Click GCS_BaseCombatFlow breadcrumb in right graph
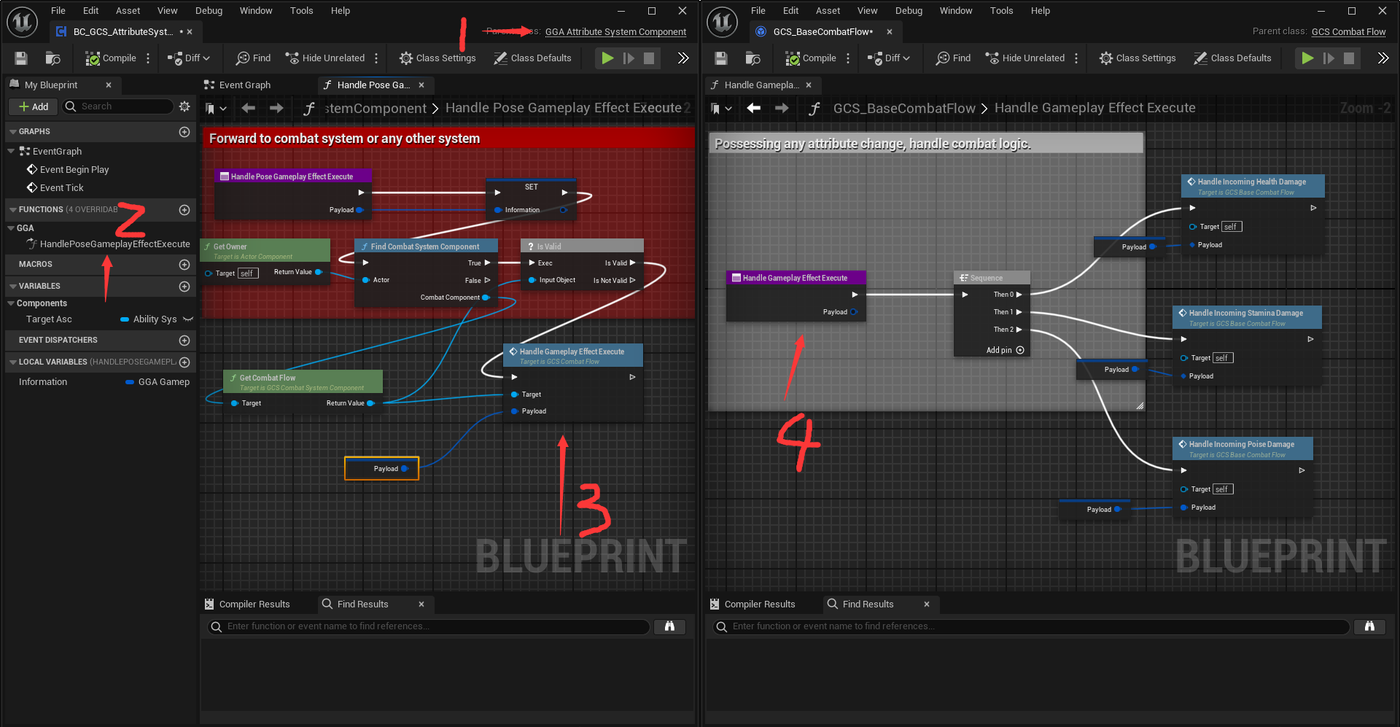Screen dimensions: 1400x727 click(904, 108)
